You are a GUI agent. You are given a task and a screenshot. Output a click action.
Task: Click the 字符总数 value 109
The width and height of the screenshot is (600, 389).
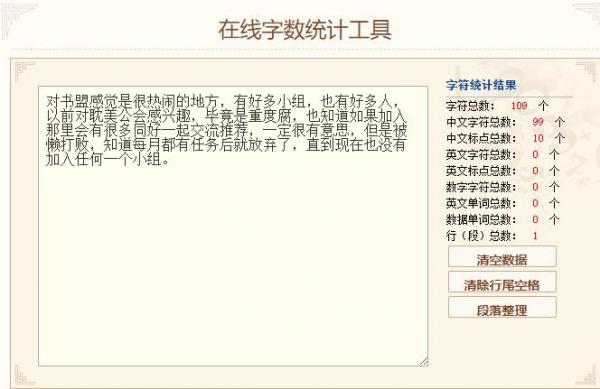click(519, 106)
